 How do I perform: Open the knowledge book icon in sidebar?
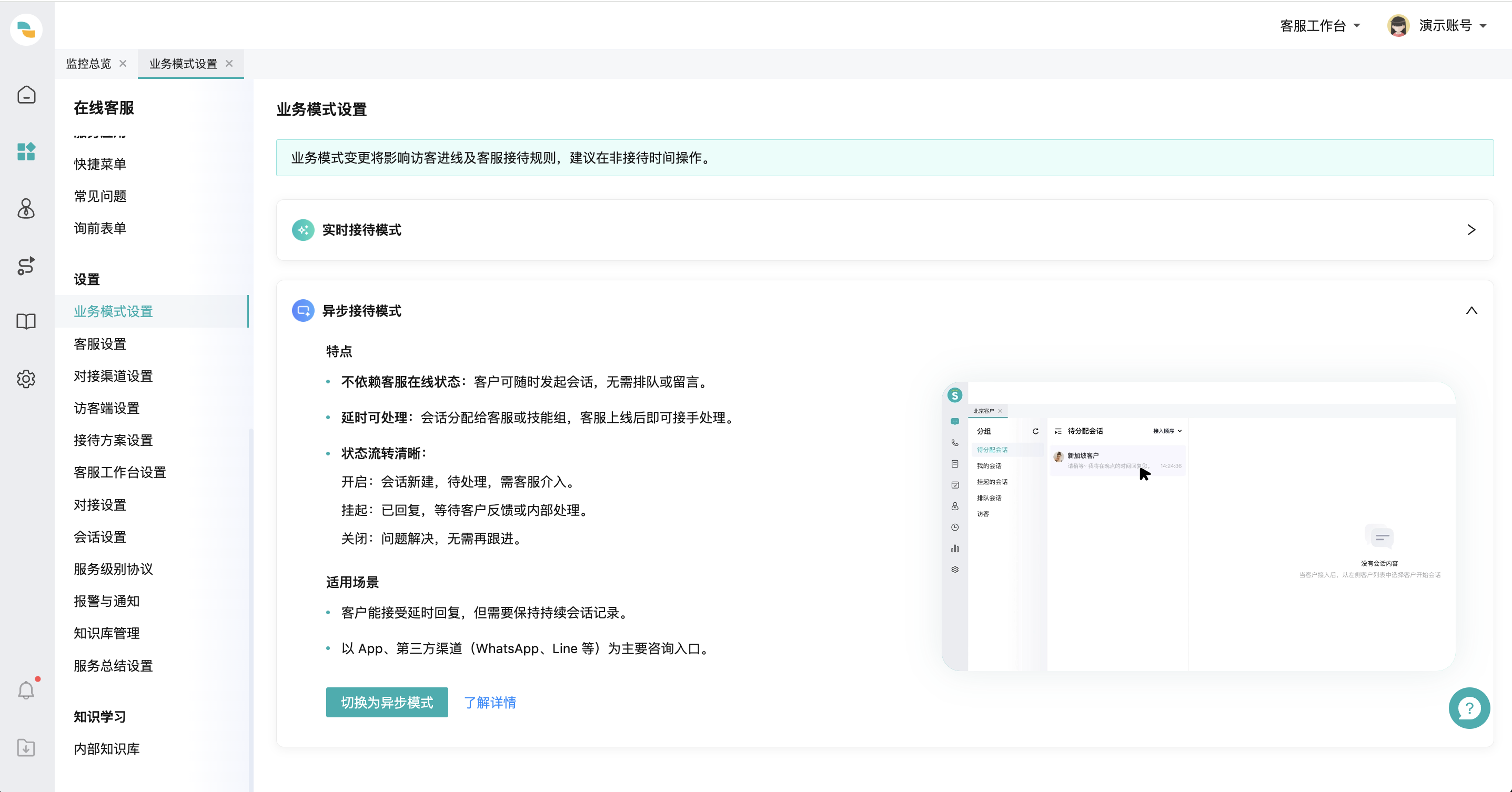point(26,321)
